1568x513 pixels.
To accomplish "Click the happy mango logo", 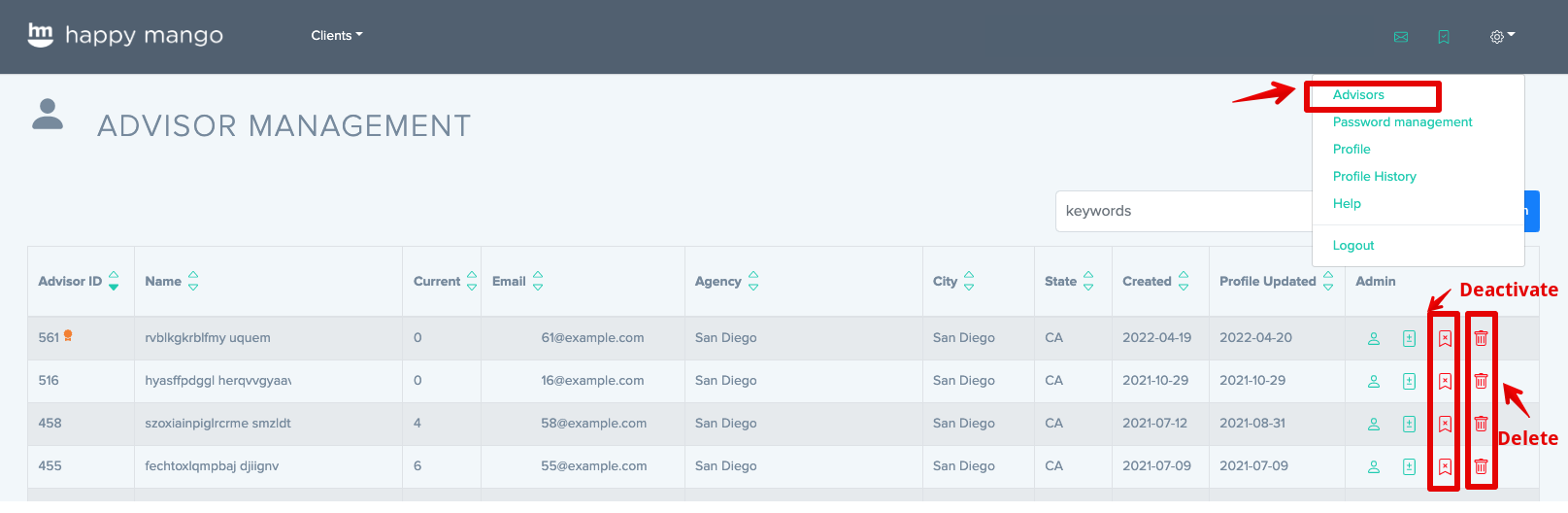I will click(x=125, y=35).
